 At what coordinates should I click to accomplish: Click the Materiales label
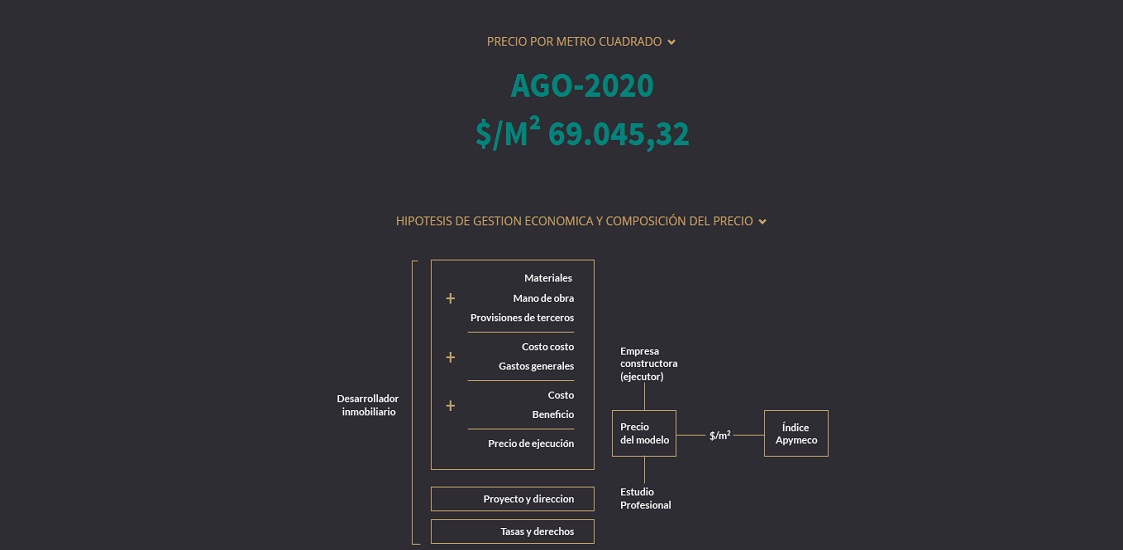548,279
